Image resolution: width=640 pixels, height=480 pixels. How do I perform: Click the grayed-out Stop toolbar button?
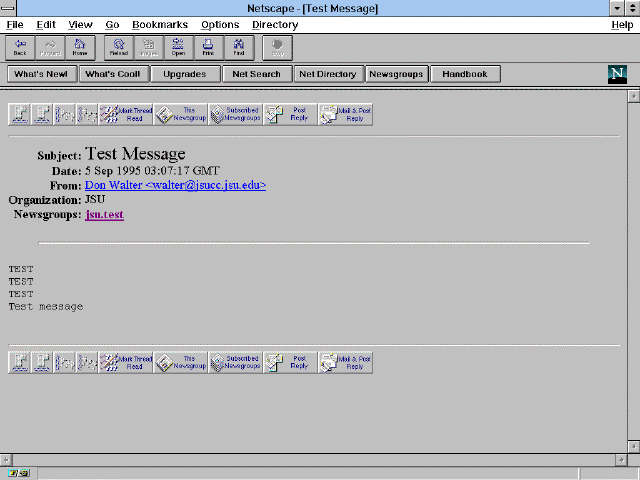tap(278, 48)
